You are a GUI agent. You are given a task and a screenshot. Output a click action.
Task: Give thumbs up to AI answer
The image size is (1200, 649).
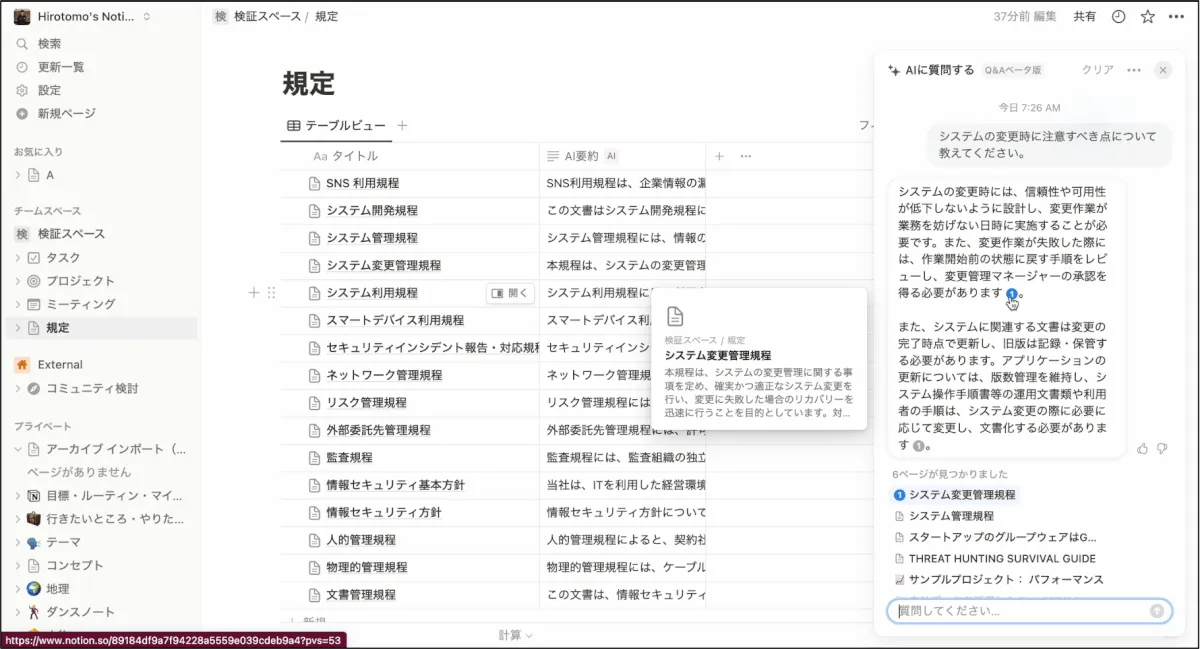[1143, 449]
